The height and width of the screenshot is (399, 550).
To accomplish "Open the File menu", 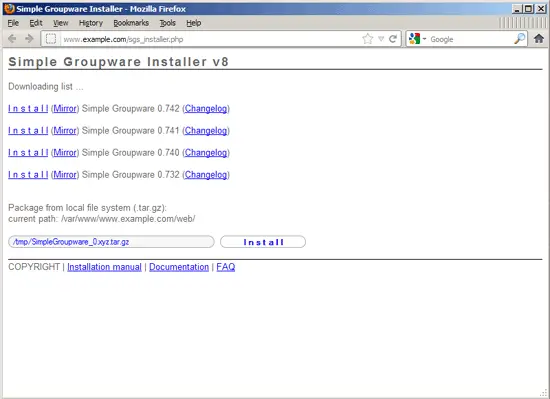I will click(x=13, y=23).
